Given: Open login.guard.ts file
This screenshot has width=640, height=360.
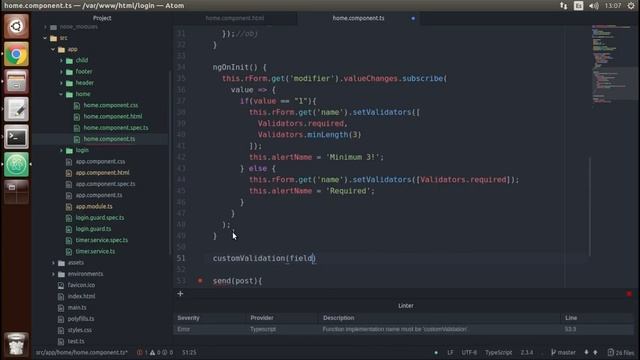Looking at the screenshot, I should 93,229.
